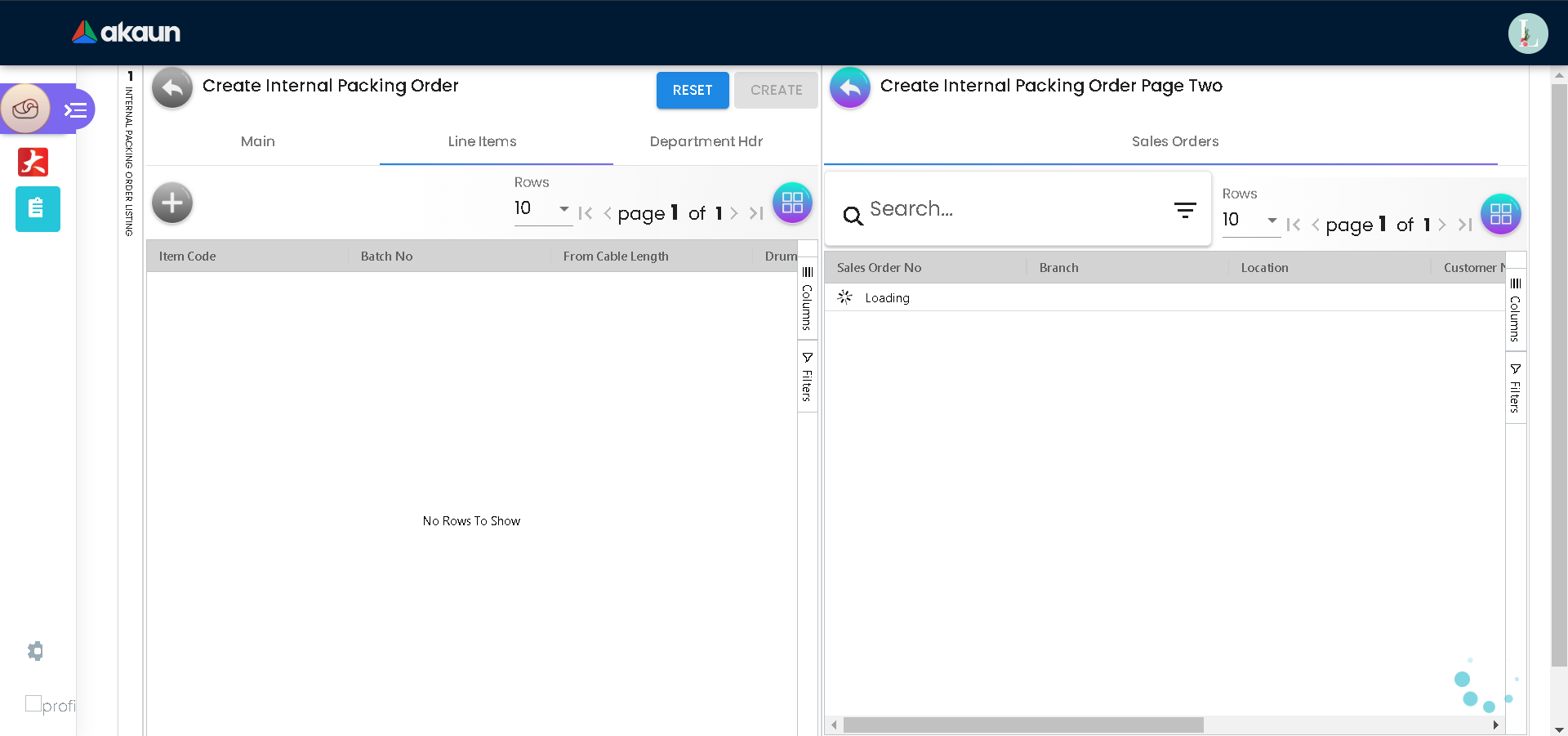The image size is (1568, 736).
Task: Open the teal clipboard sidebar icon
Action: [x=38, y=209]
